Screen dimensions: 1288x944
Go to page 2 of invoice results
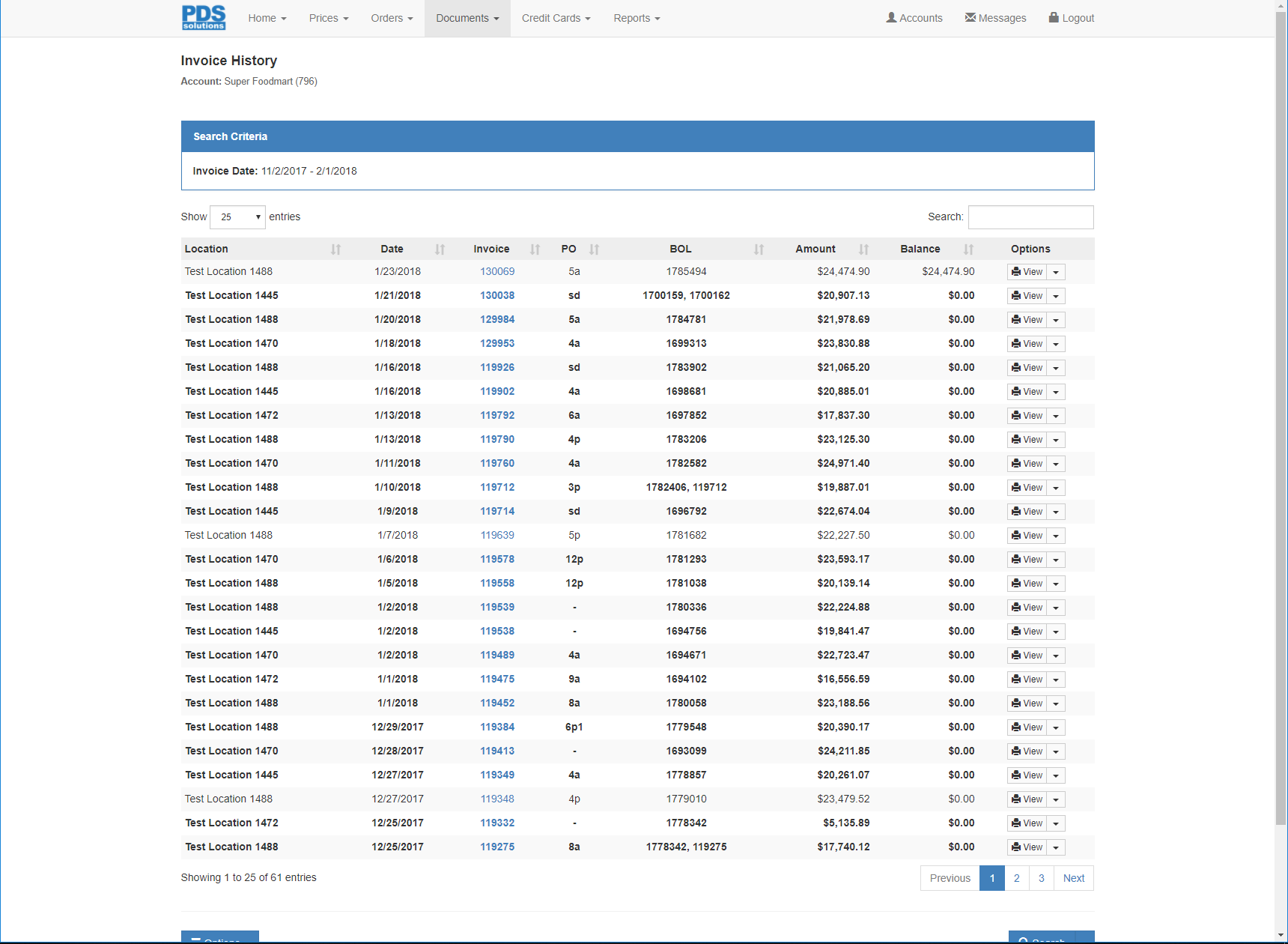(1016, 878)
